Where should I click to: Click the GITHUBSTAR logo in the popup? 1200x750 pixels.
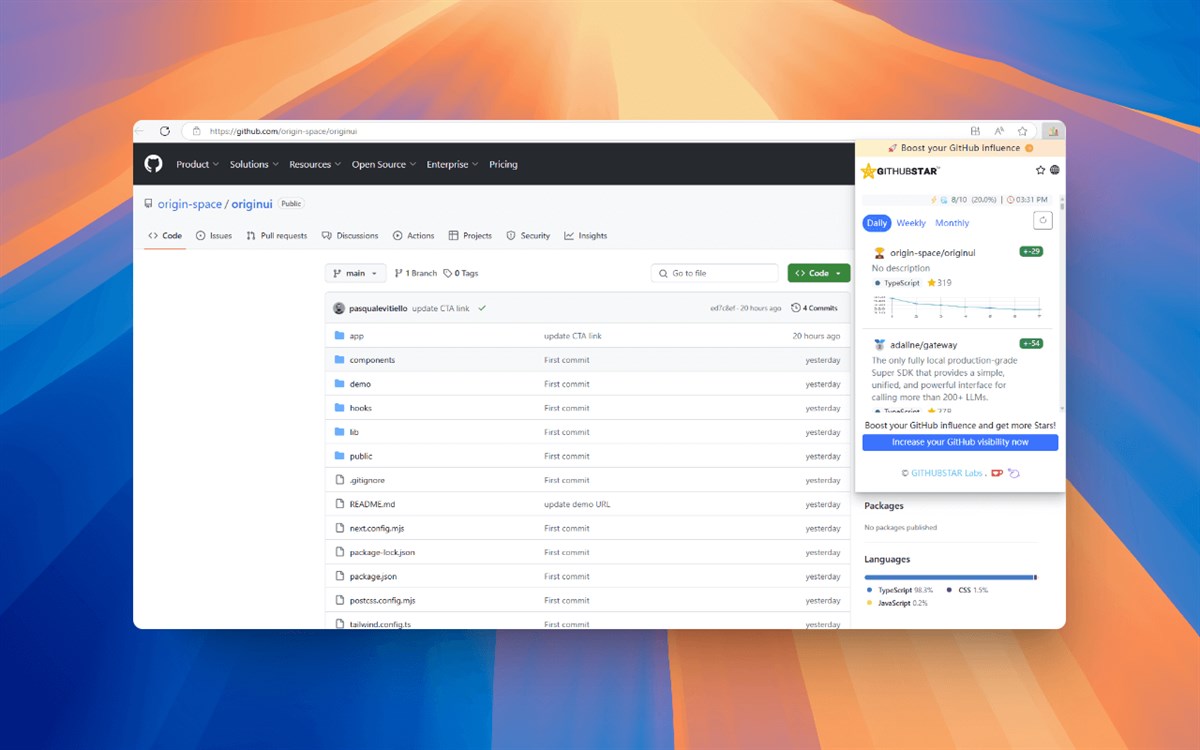(900, 171)
